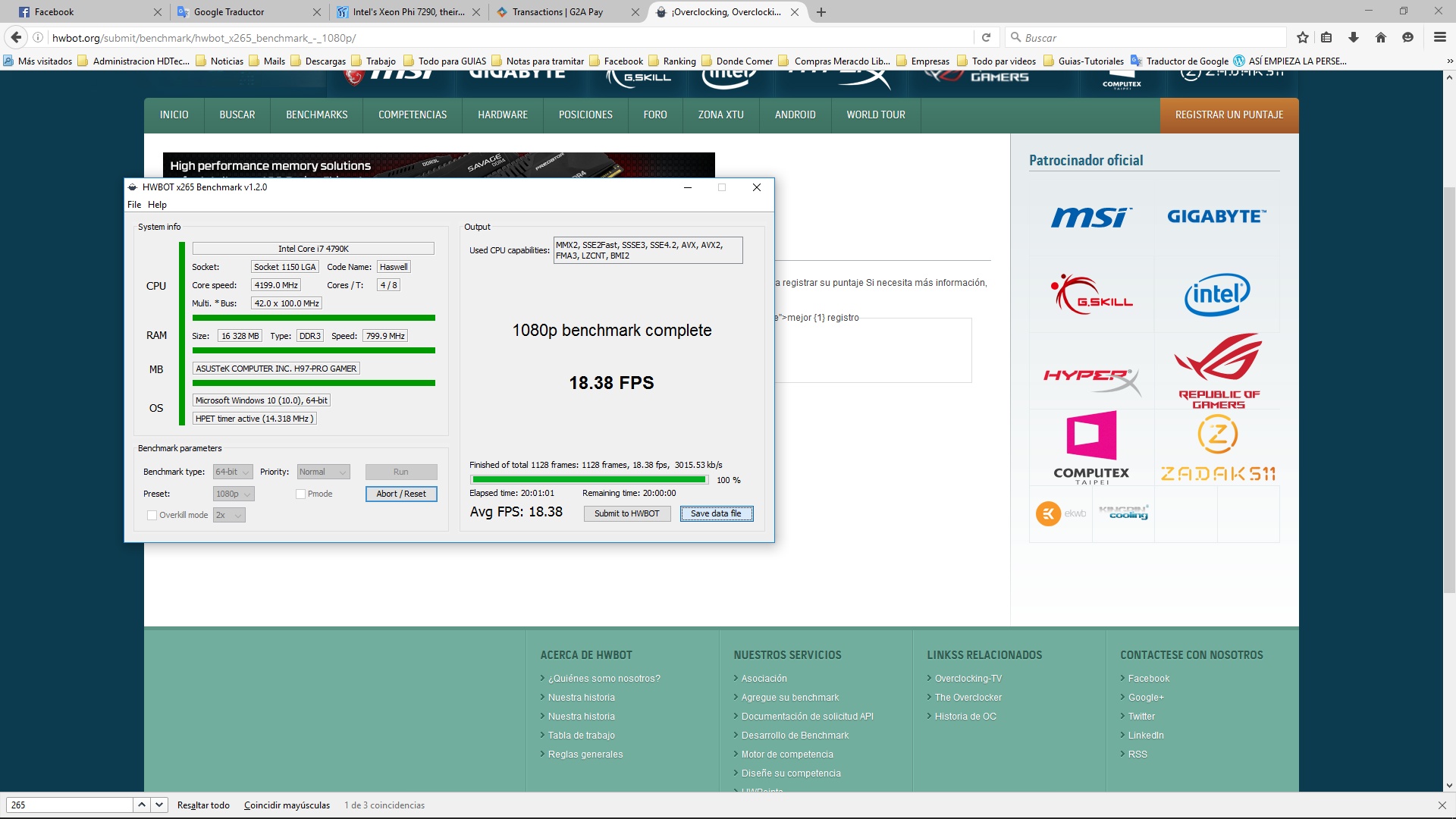Open the File menu in HWBOT benchmark
Image resolution: width=1456 pixels, height=819 pixels.
pyautogui.click(x=134, y=205)
